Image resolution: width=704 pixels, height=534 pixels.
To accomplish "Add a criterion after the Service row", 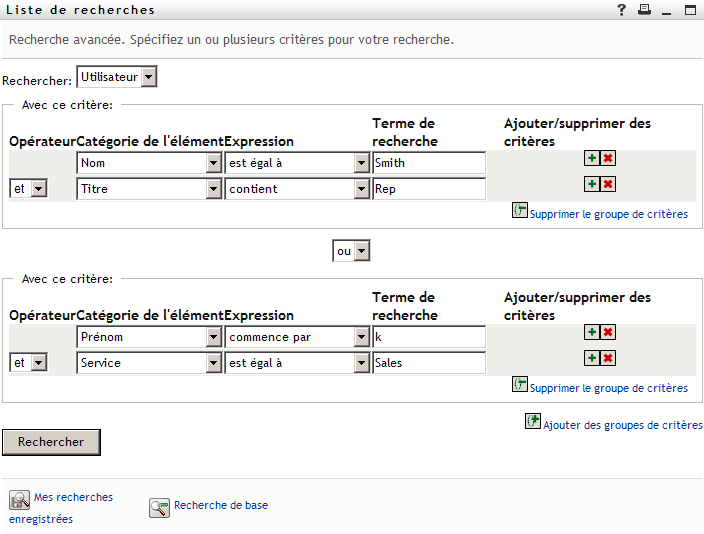I will [x=592, y=358].
